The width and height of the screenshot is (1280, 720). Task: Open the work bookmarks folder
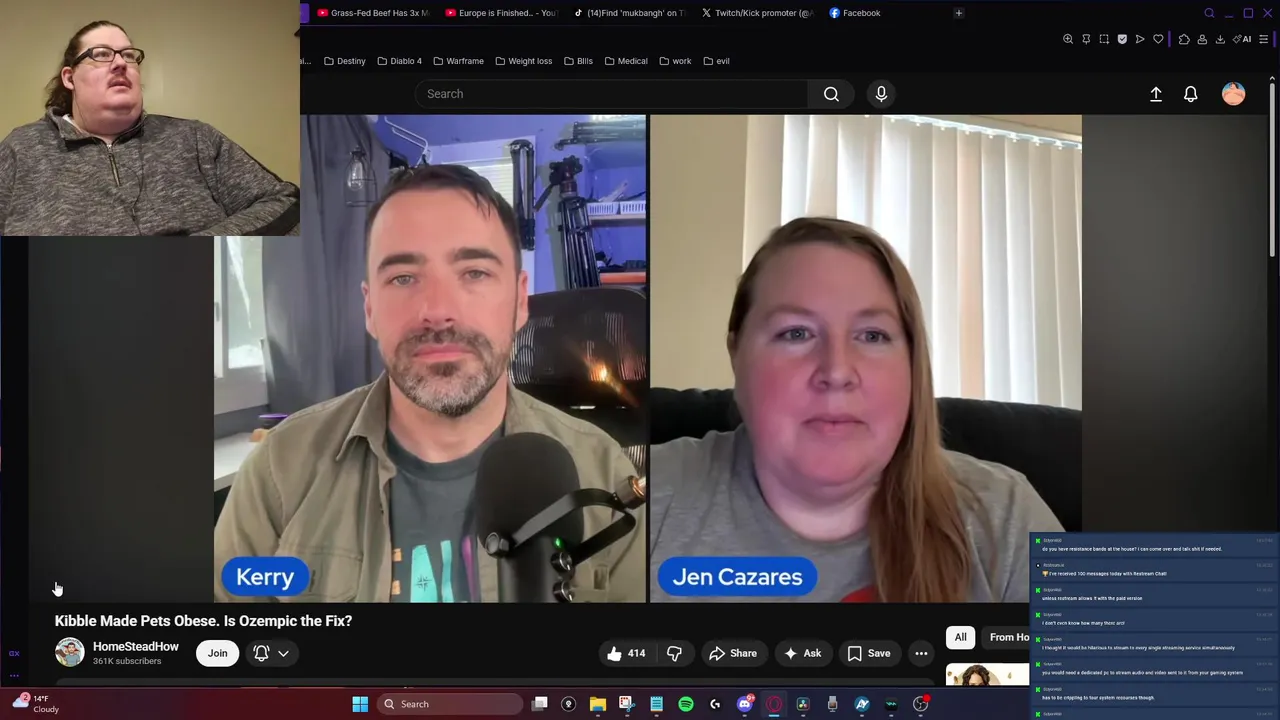point(675,61)
